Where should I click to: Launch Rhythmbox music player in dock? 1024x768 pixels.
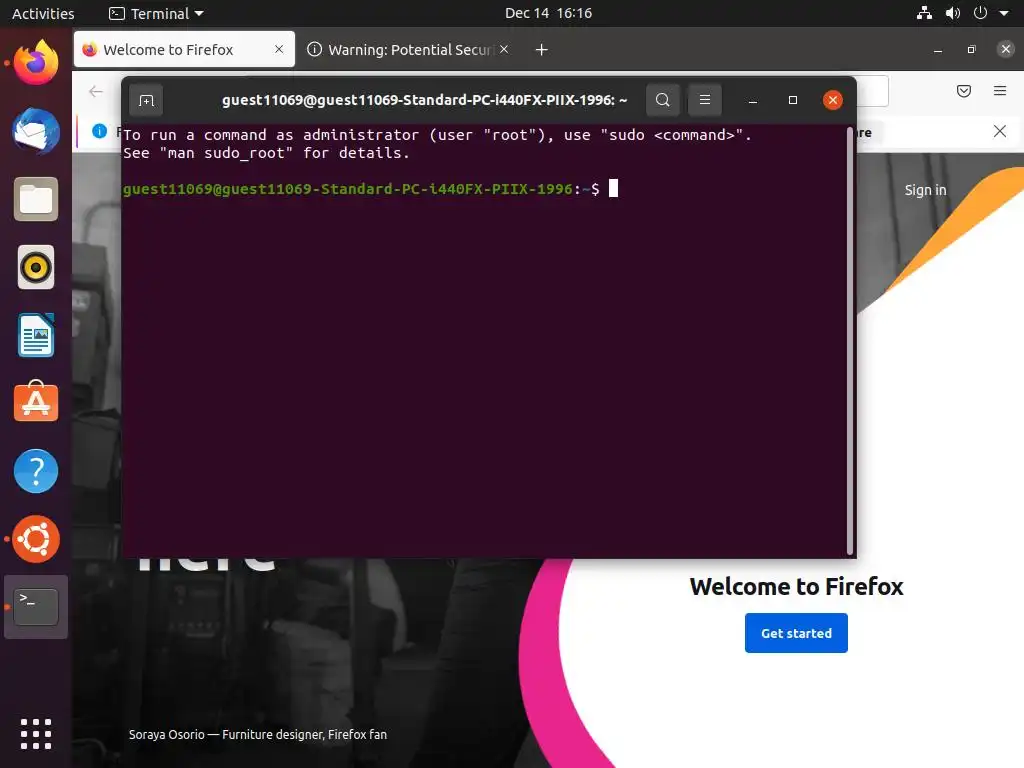(x=36, y=267)
